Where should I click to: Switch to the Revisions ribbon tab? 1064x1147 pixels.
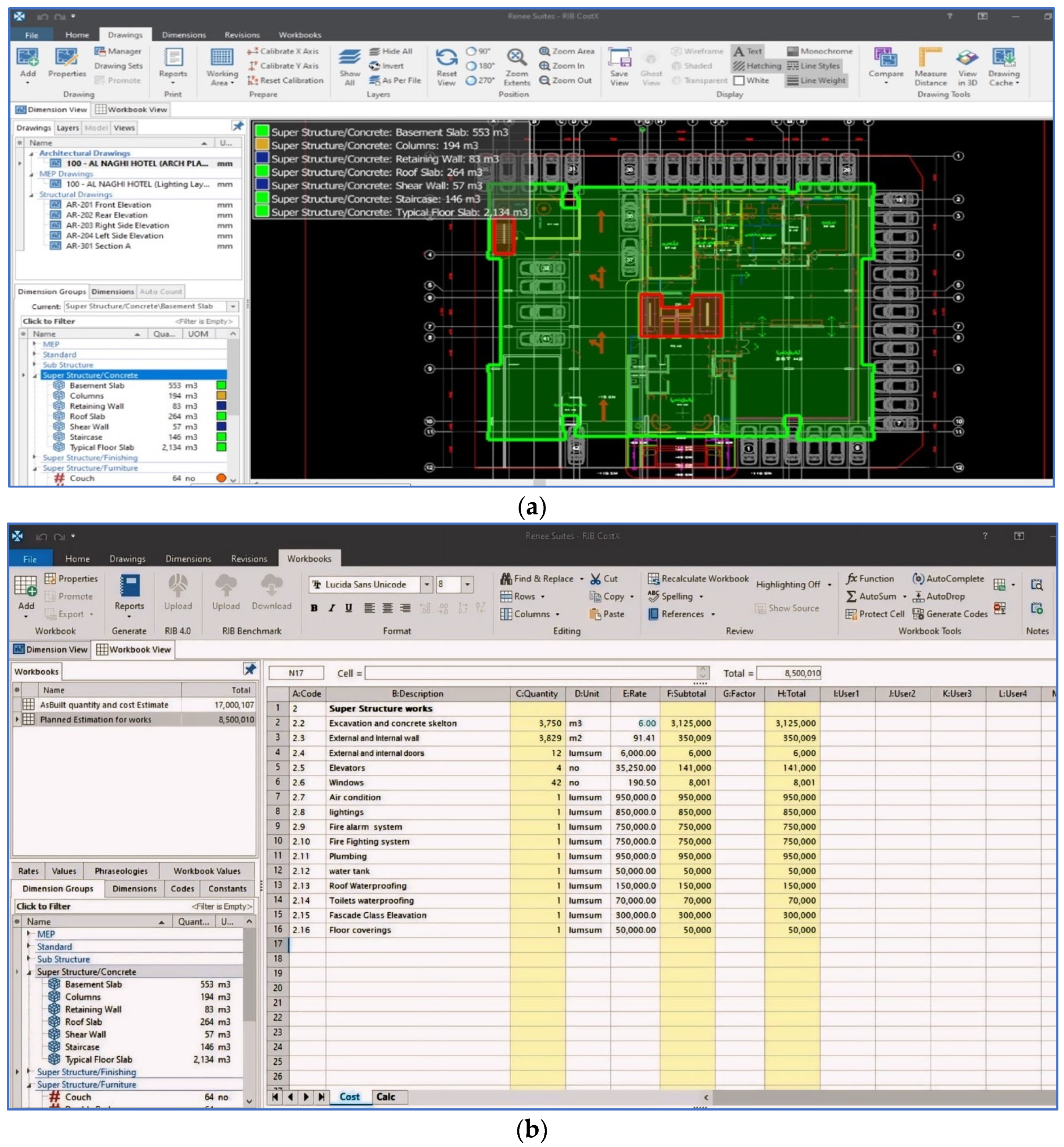pyautogui.click(x=242, y=35)
